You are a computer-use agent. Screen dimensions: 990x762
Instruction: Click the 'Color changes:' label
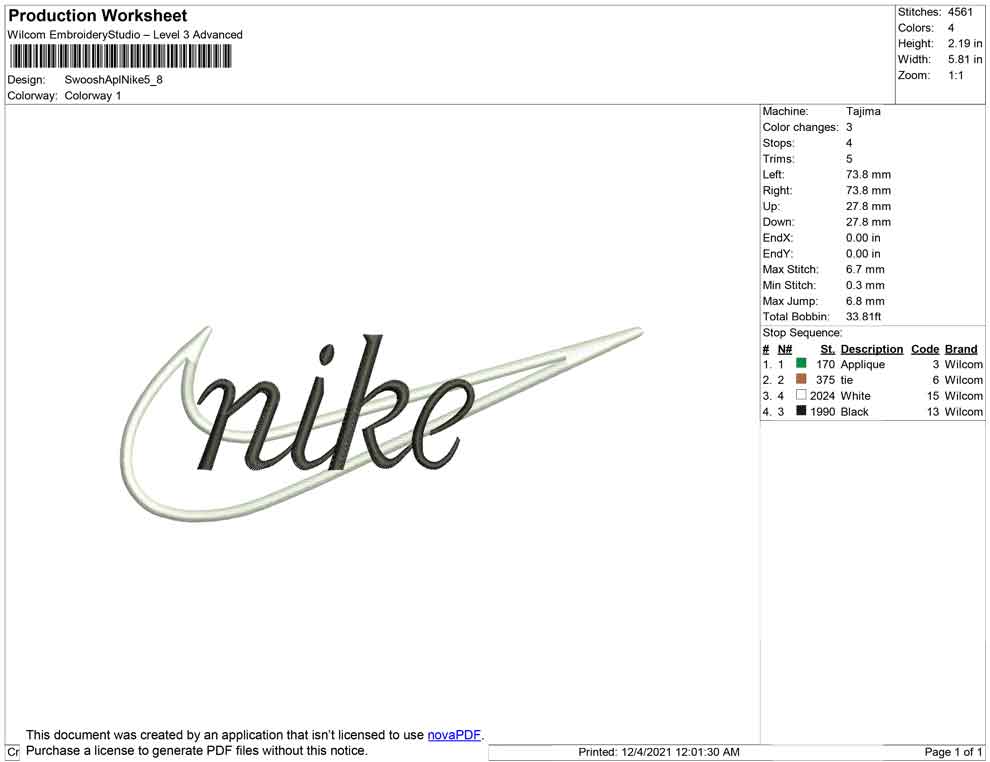click(x=801, y=127)
